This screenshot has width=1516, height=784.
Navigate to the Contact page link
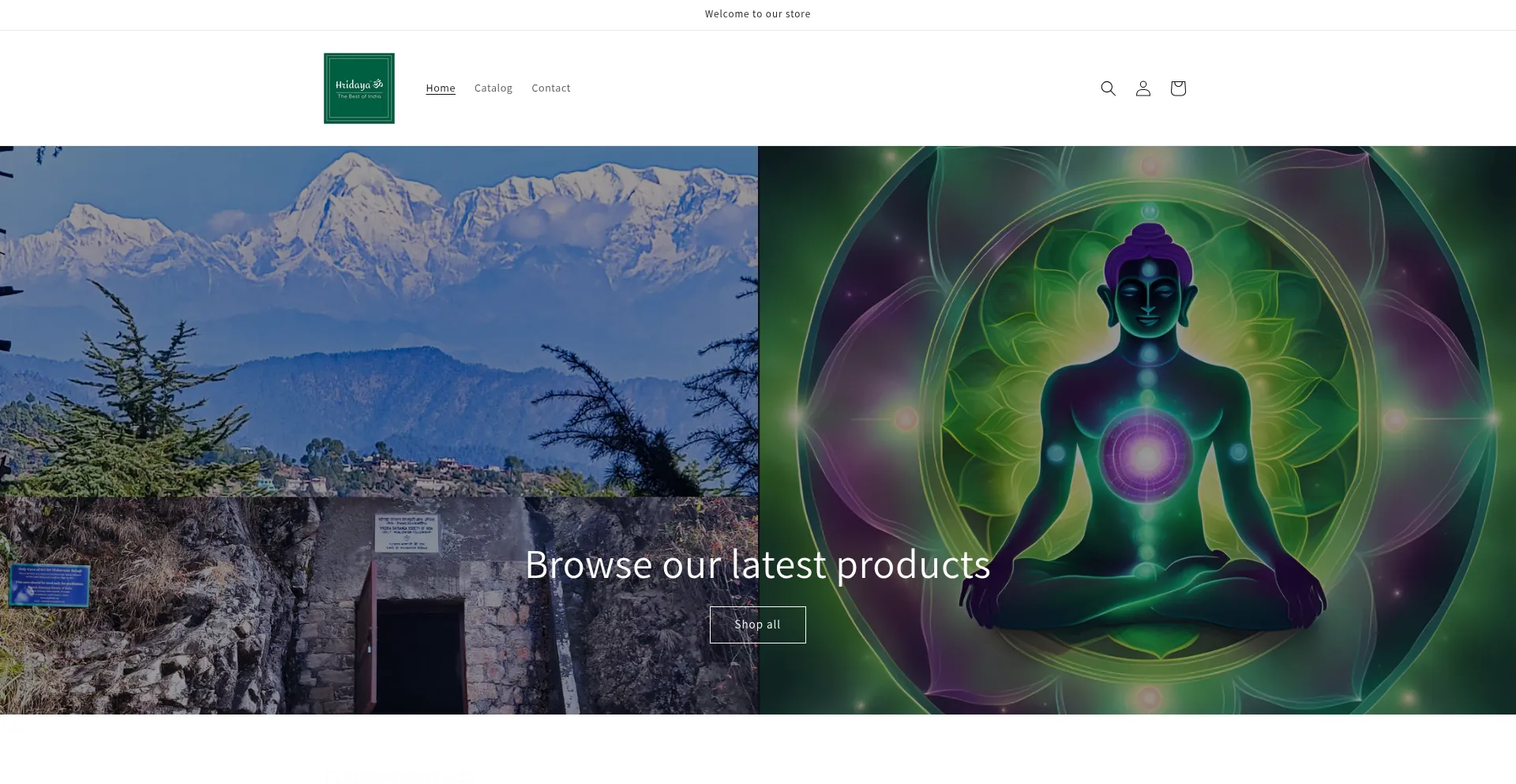click(550, 88)
